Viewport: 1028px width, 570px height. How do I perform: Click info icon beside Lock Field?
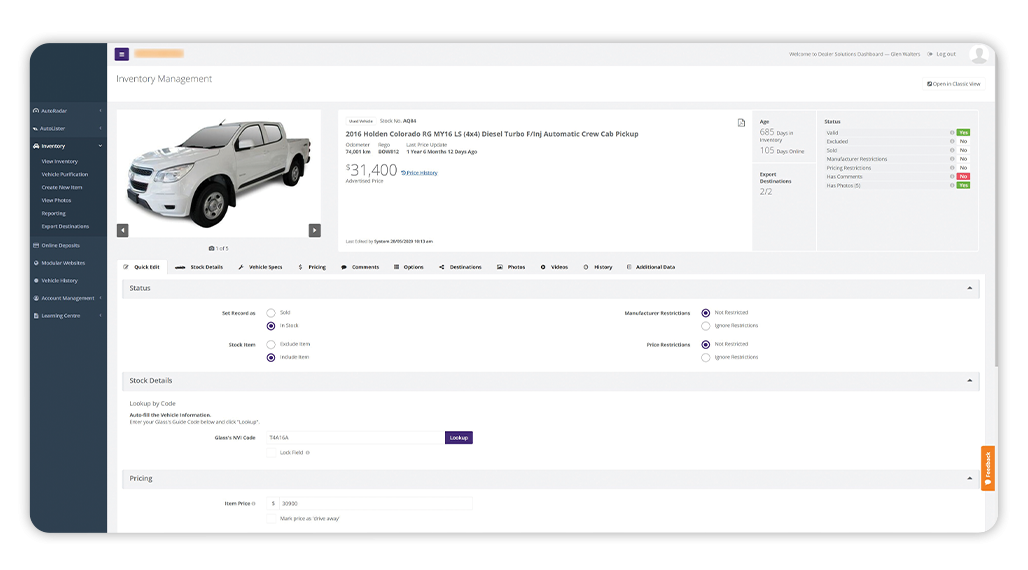[x=307, y=453]
